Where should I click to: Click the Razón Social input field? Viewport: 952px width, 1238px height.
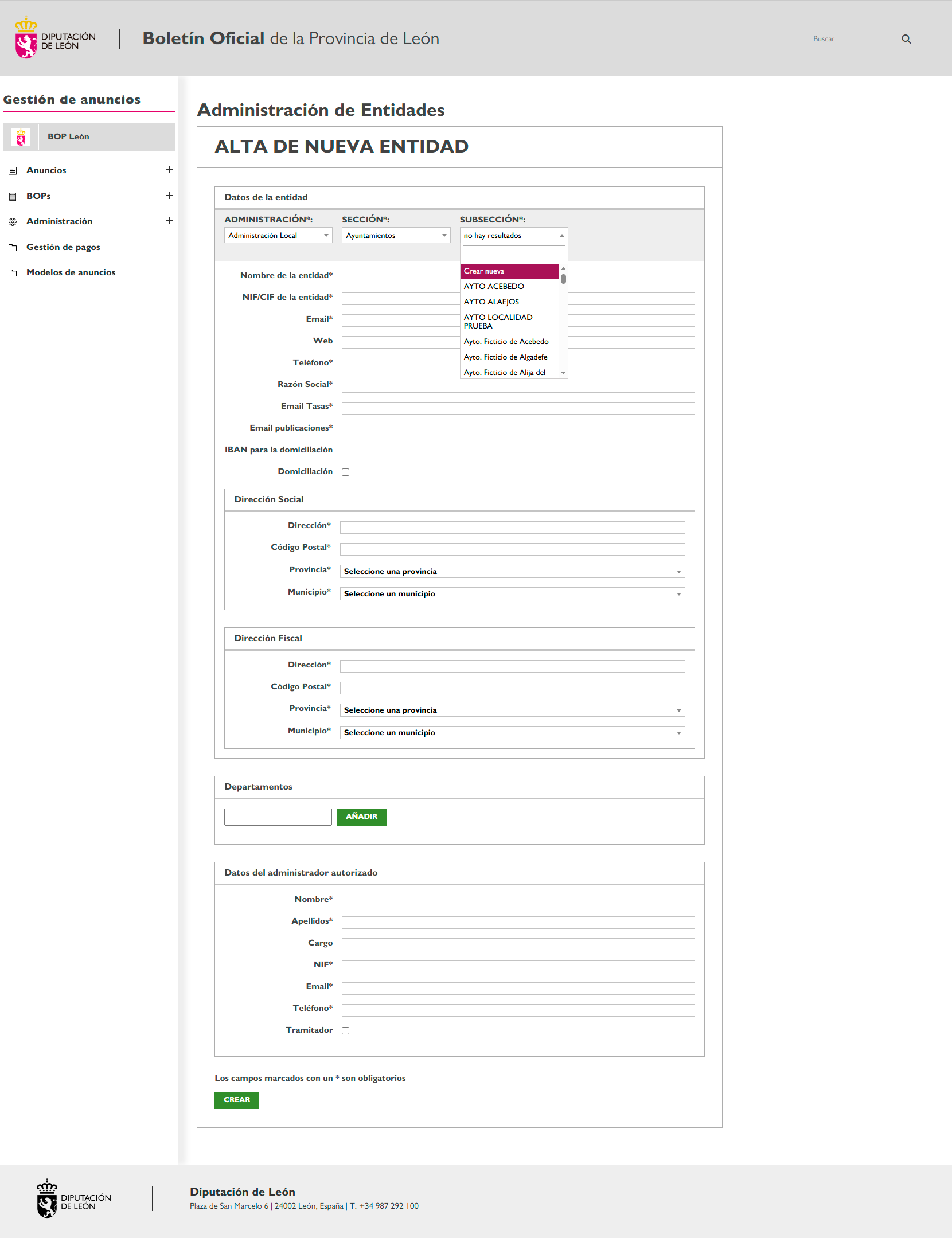[x=518, y=386]
